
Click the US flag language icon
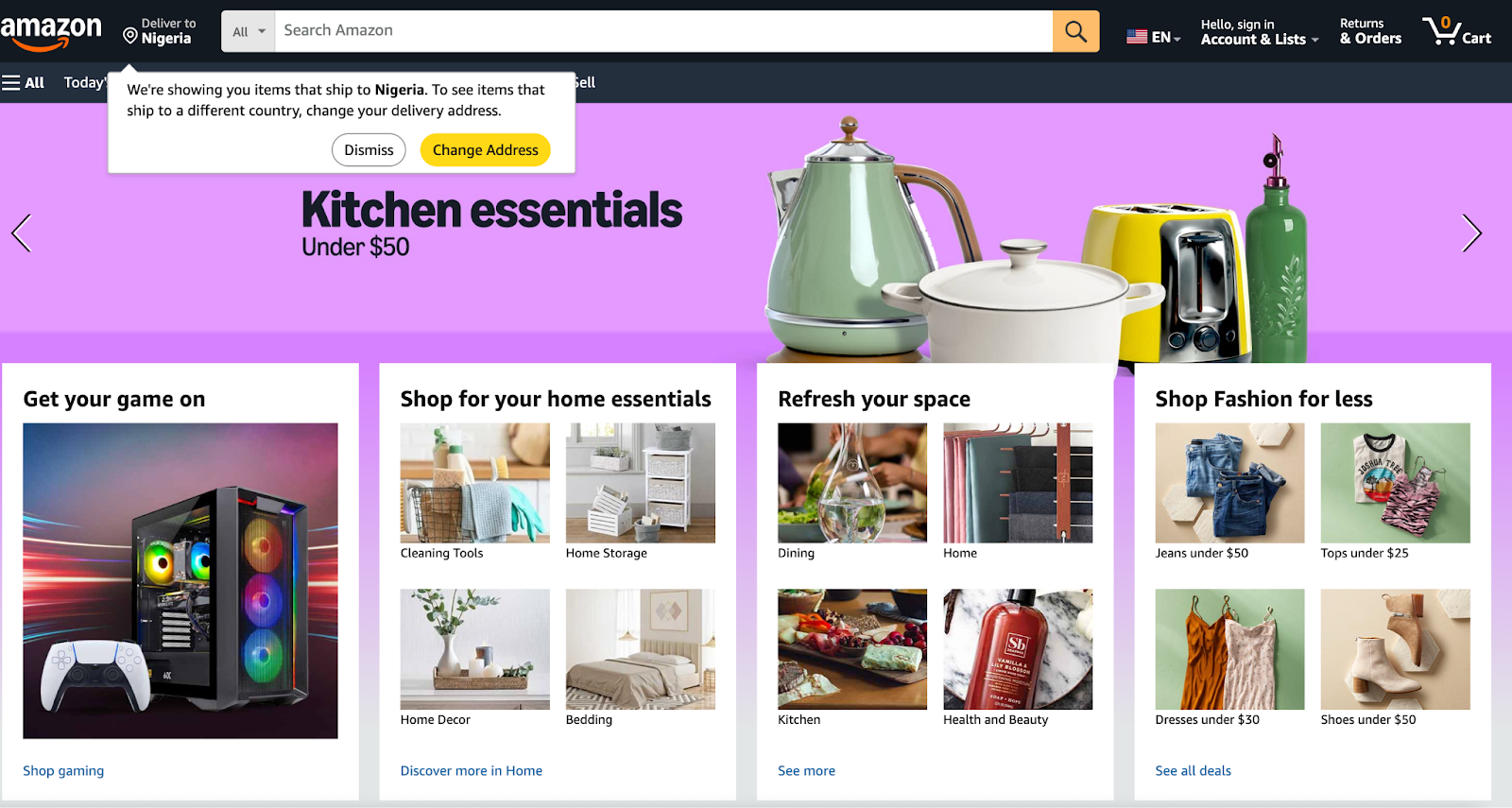click(1137, 37)
